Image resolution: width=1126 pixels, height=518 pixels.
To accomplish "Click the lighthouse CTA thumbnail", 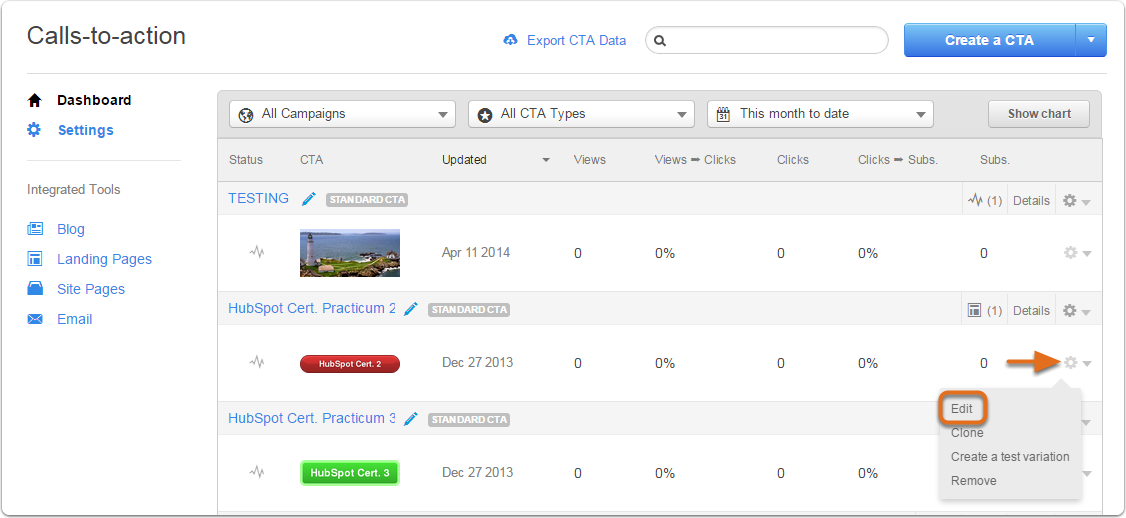I will (350, 253).
